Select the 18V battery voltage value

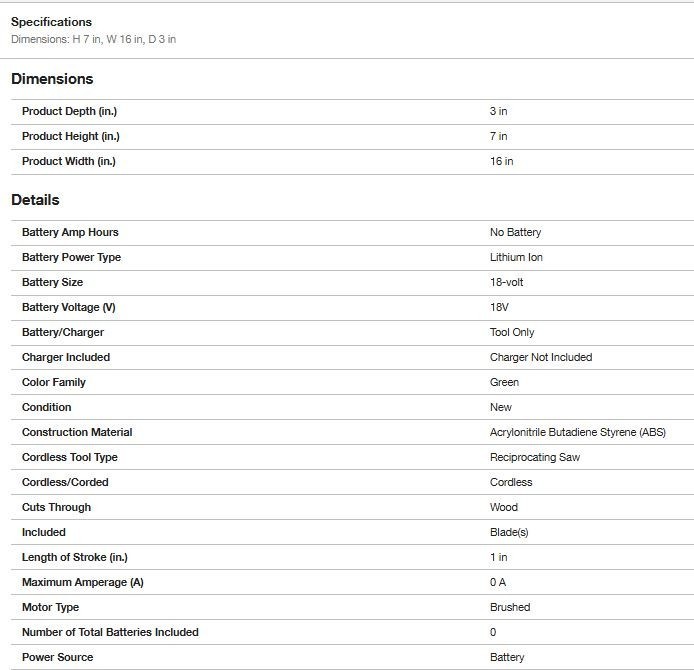(x=499, y=308)
